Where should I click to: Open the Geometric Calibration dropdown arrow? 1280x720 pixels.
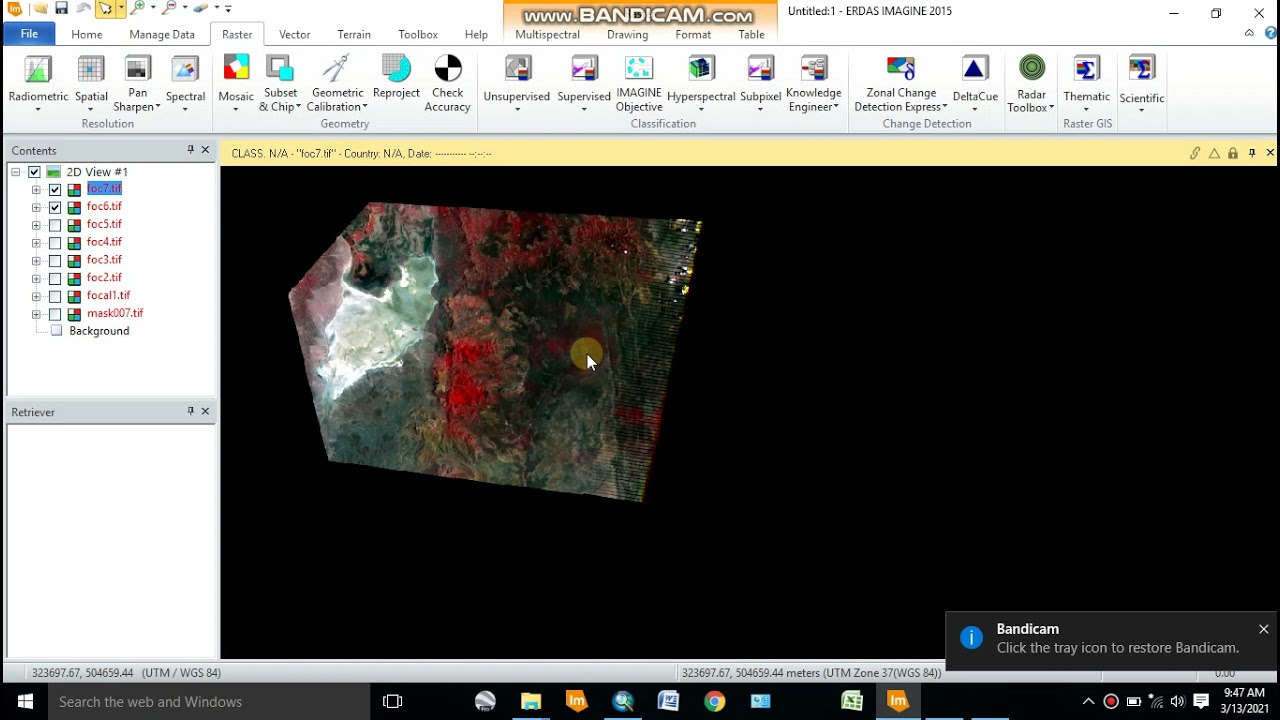[x=365, y=108]
